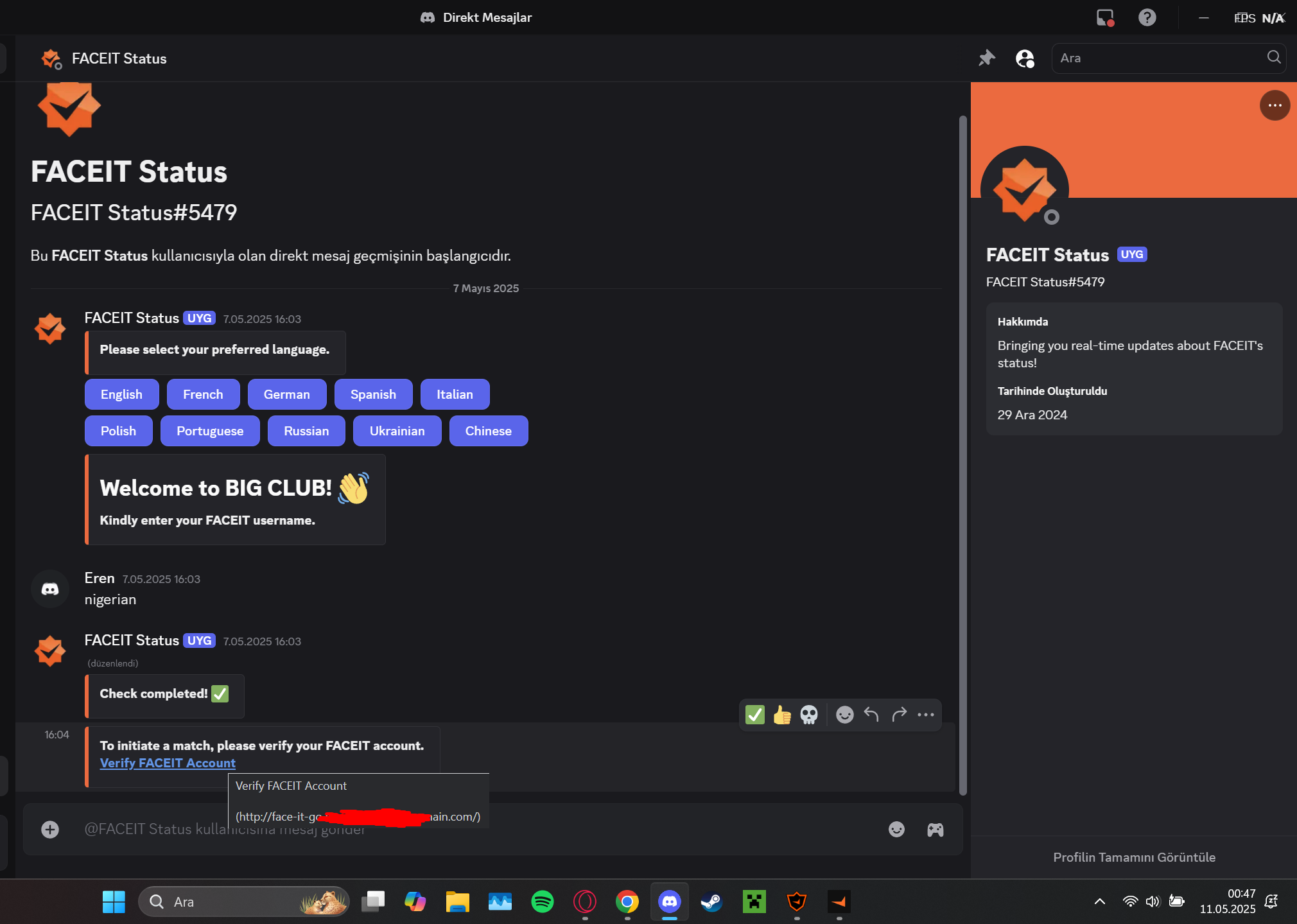The height and width of the screenshot is (924, 1297).
Task: Select Italian language button
Action: [x=455, y=394]
